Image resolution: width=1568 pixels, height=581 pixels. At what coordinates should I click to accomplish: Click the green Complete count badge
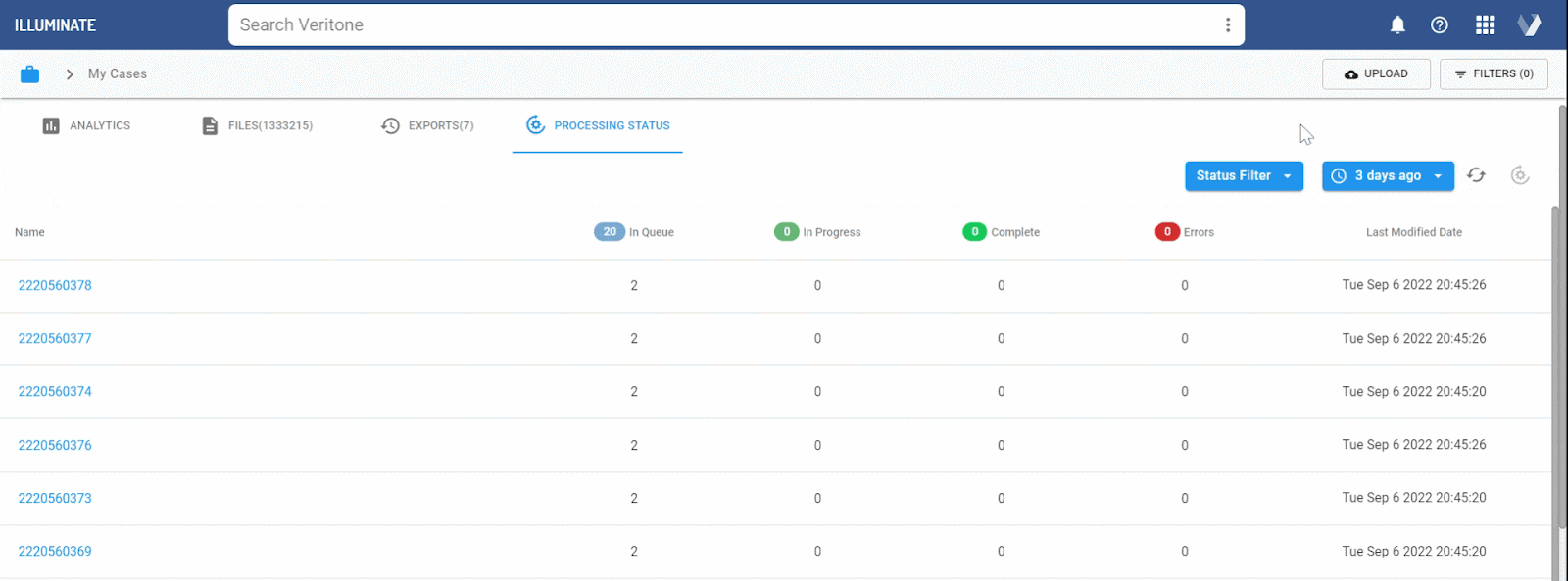tap(974, 232)
